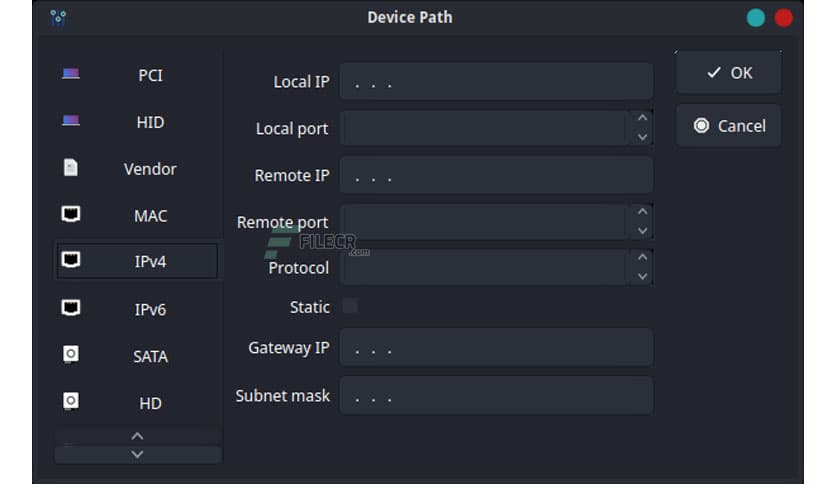Open the MAC entry label
This screenshot has width=836, height=484.
pyautogui.click(x=150, y=215)
